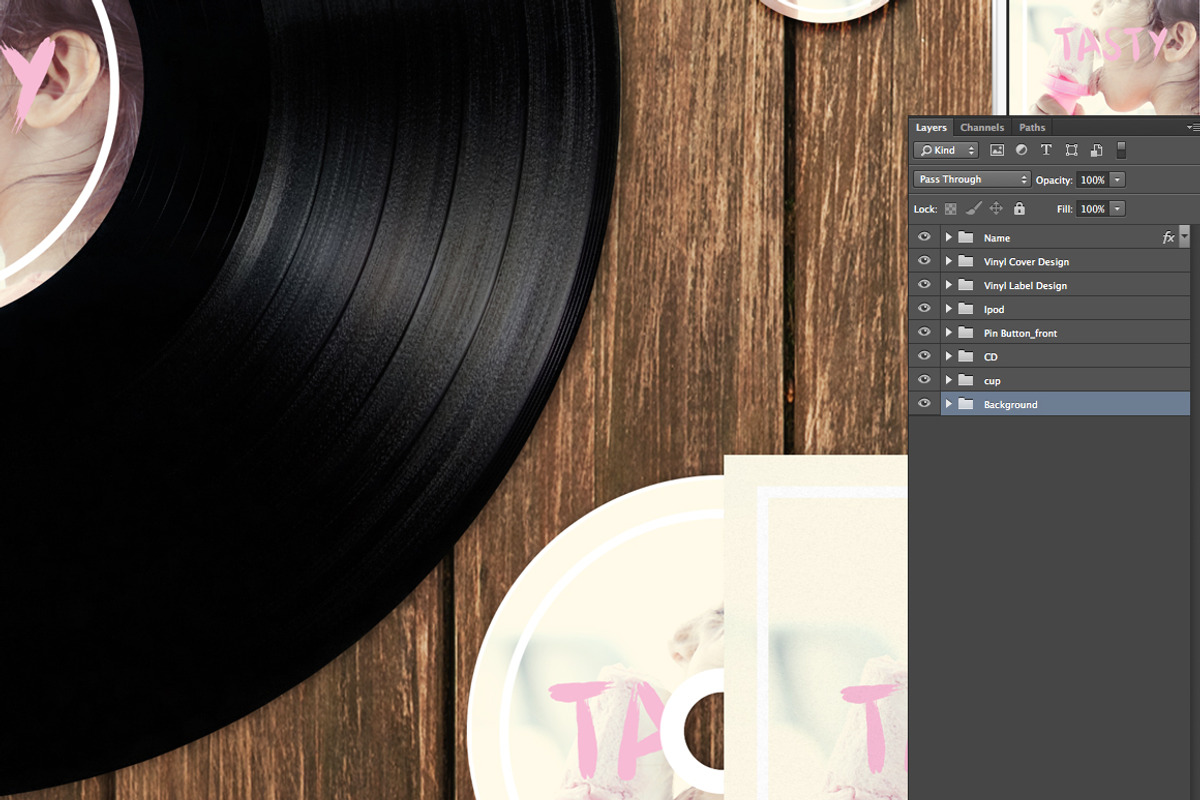This screenshot has width=1200, height=800.
Task: Lock transparent pixels icon
Action: tap(950, 209)
